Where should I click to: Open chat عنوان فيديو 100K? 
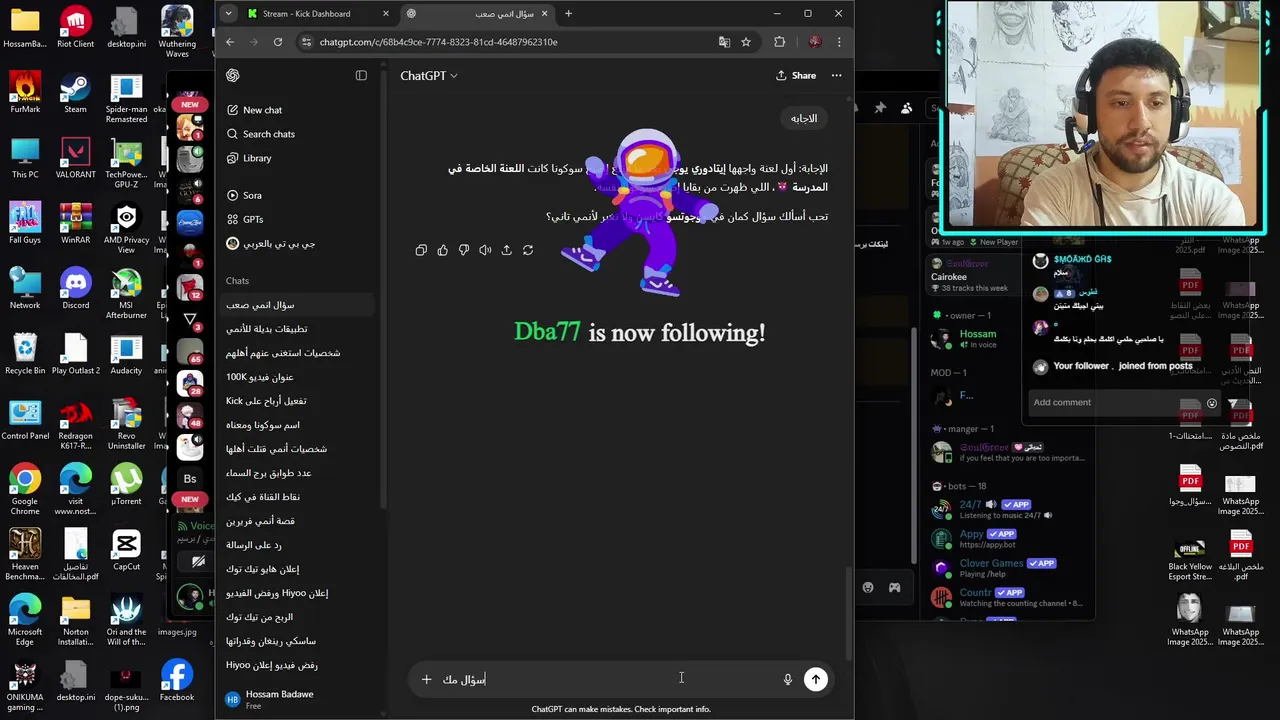[x=299, y=377]
